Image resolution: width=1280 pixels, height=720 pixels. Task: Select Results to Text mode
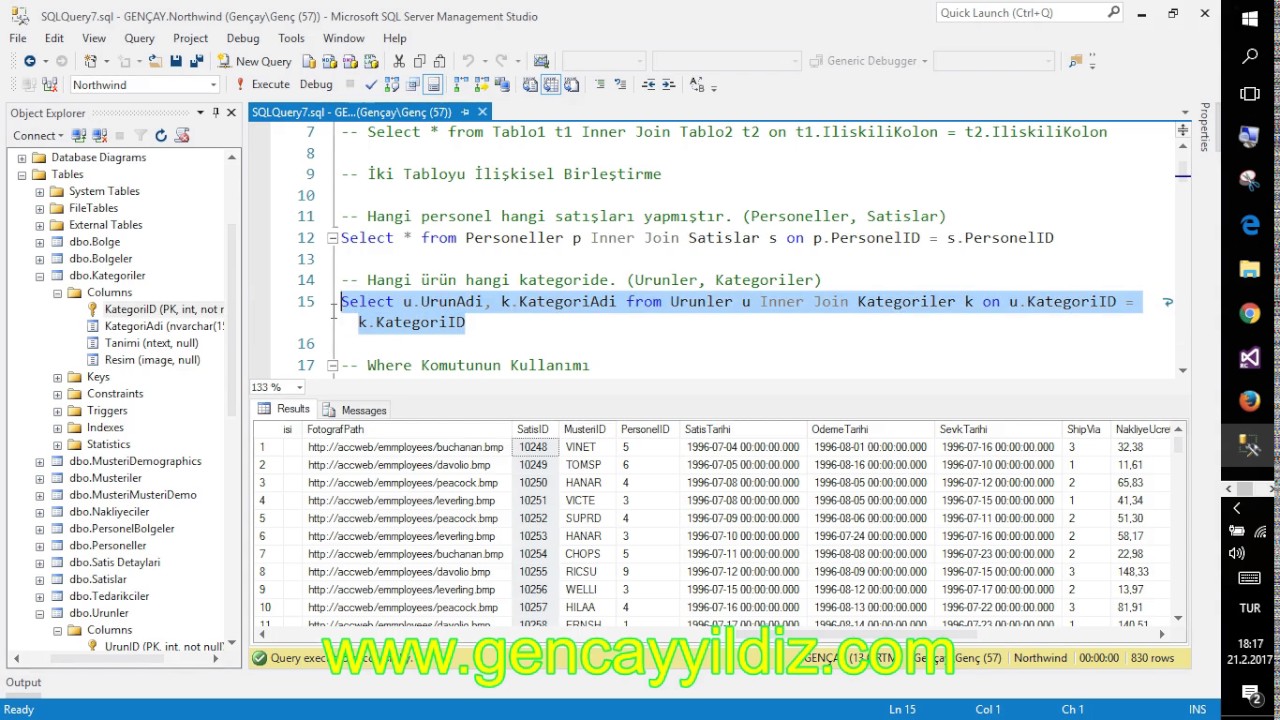(x=530, y=85)
